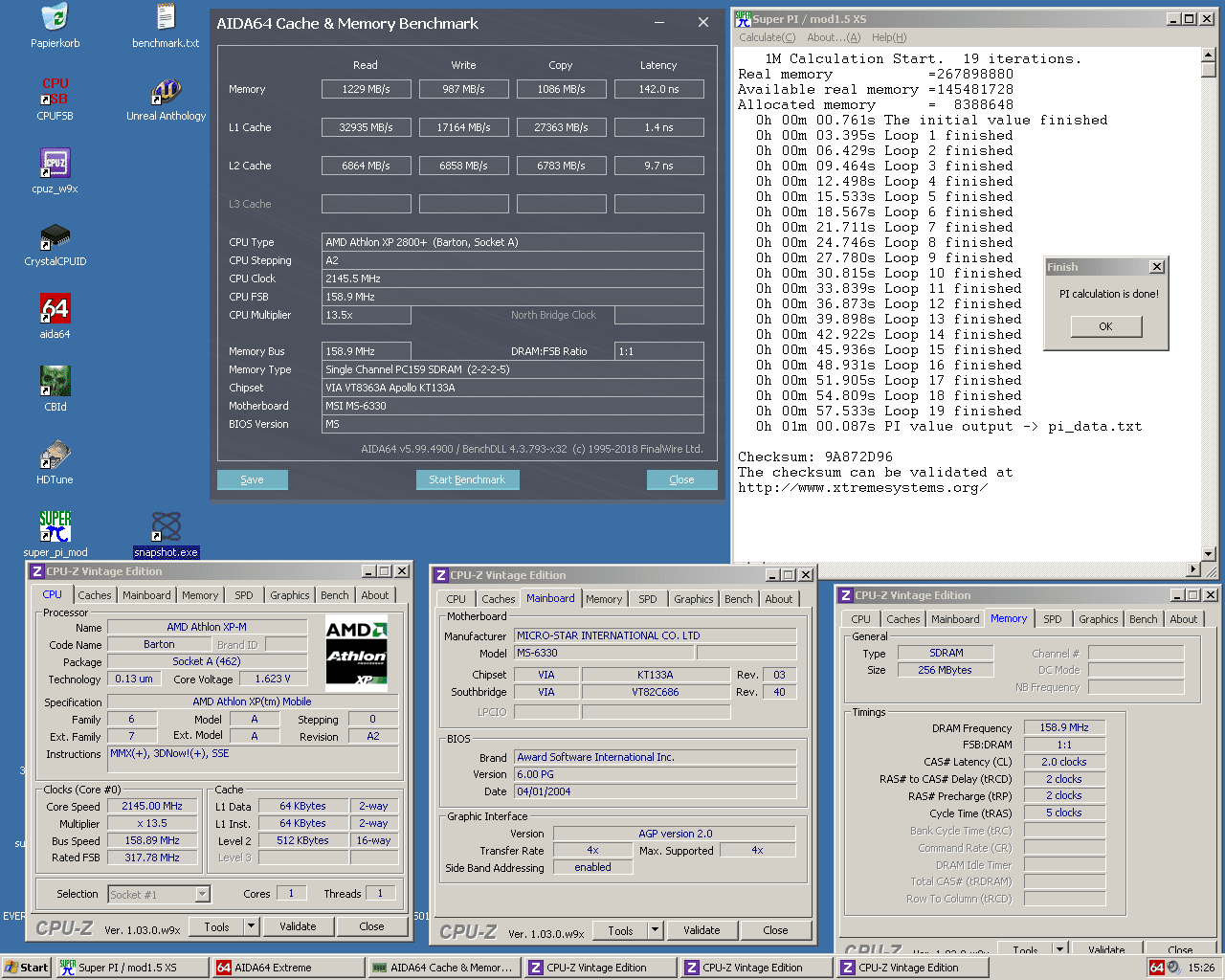Open HDTune desktop shortcut

point(56,462)
